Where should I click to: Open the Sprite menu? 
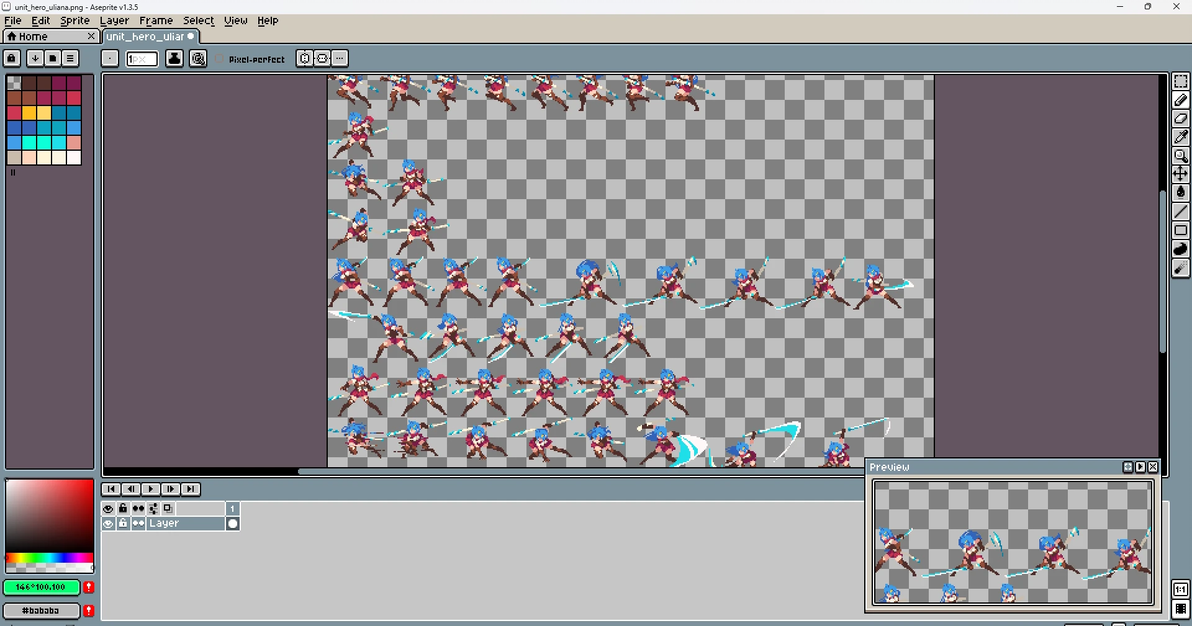click(74, 21)
